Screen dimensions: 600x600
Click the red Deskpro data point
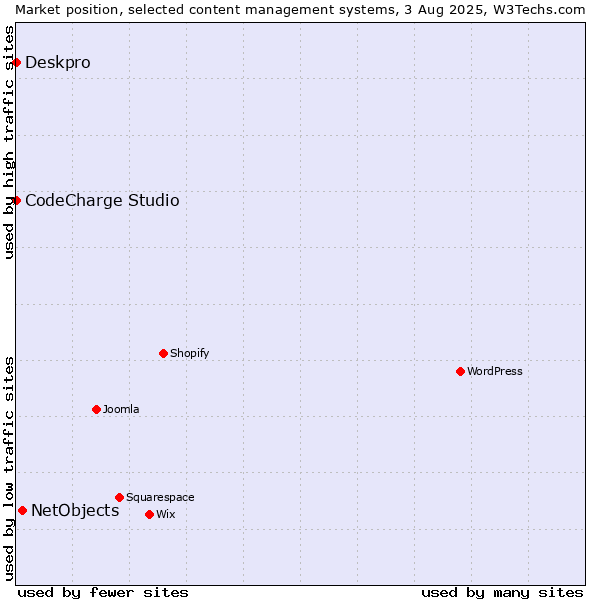click(x=16, y=62)
